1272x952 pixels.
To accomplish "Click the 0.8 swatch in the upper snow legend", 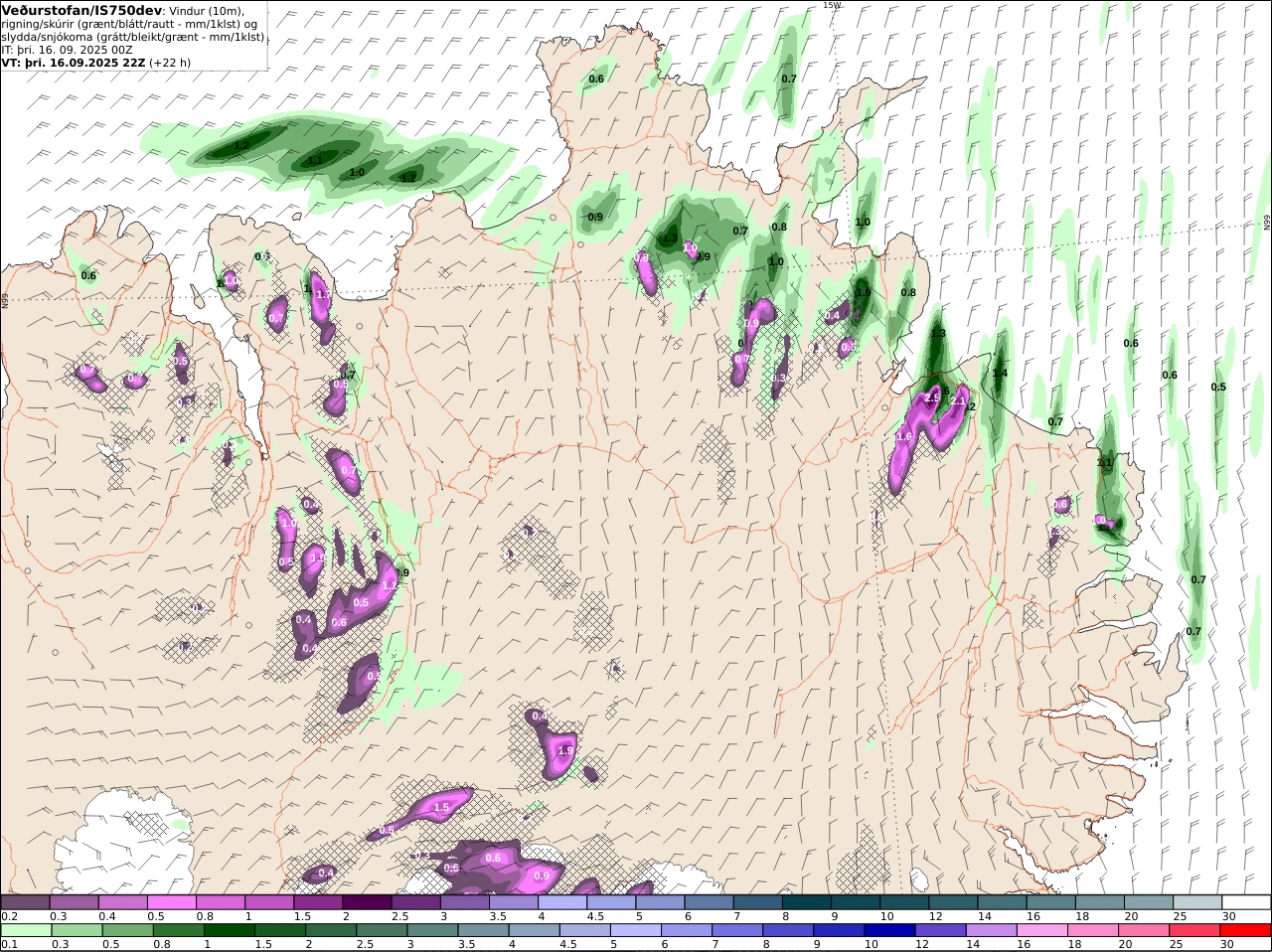I will (x=220, y=901).
